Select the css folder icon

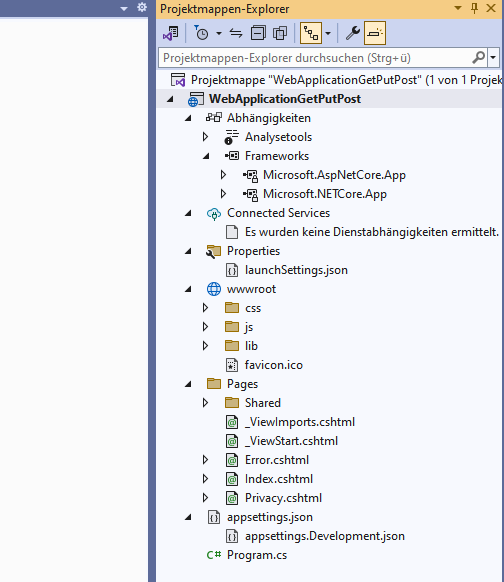tap(232, 308)
